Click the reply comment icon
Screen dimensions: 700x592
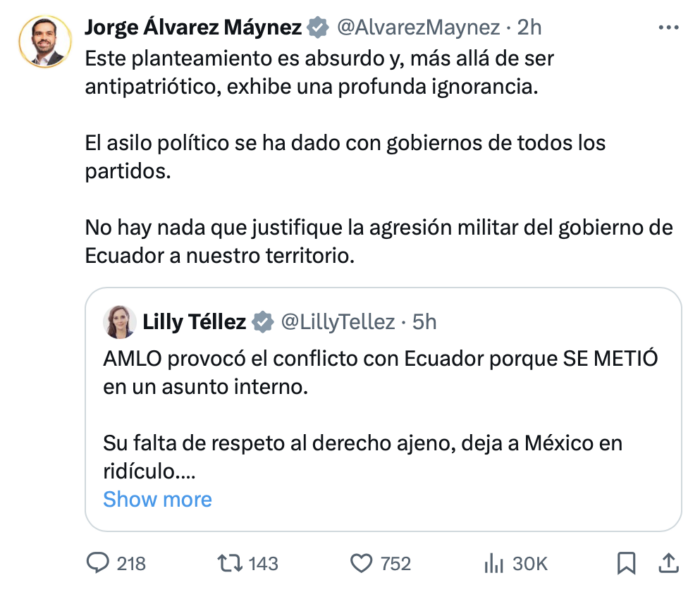tap(98, 563)
